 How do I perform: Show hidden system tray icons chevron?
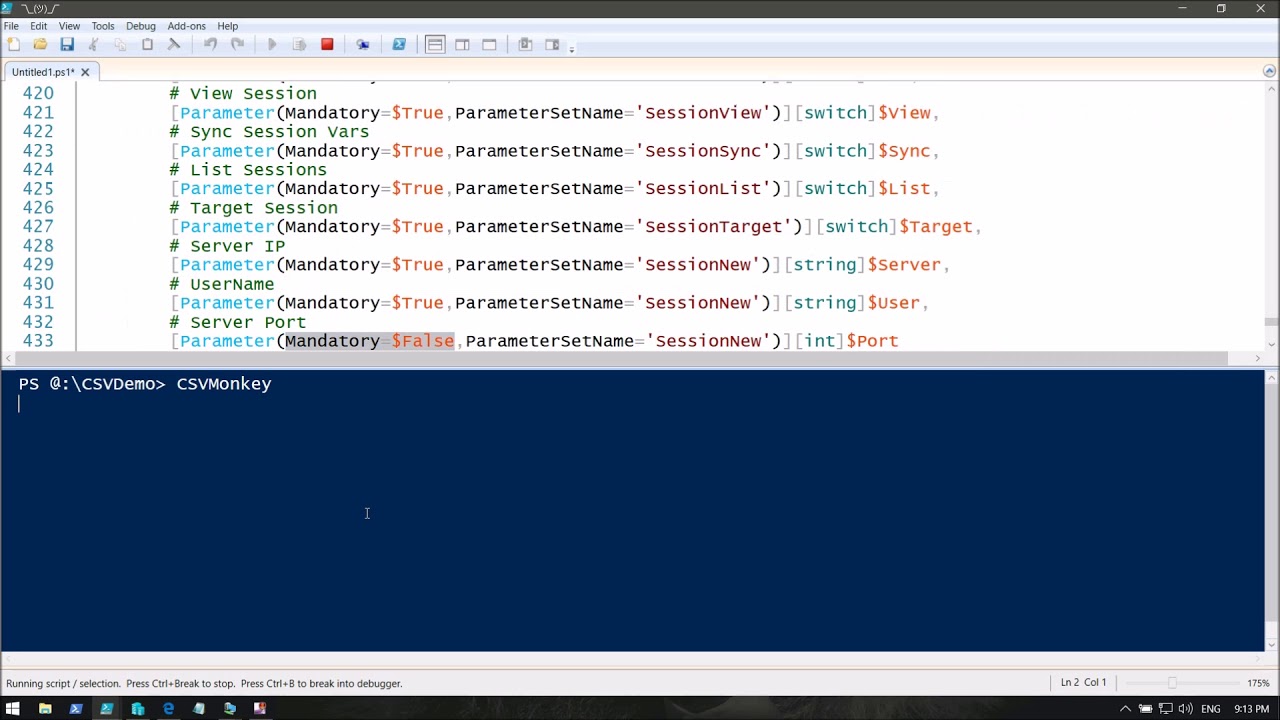1125,709
